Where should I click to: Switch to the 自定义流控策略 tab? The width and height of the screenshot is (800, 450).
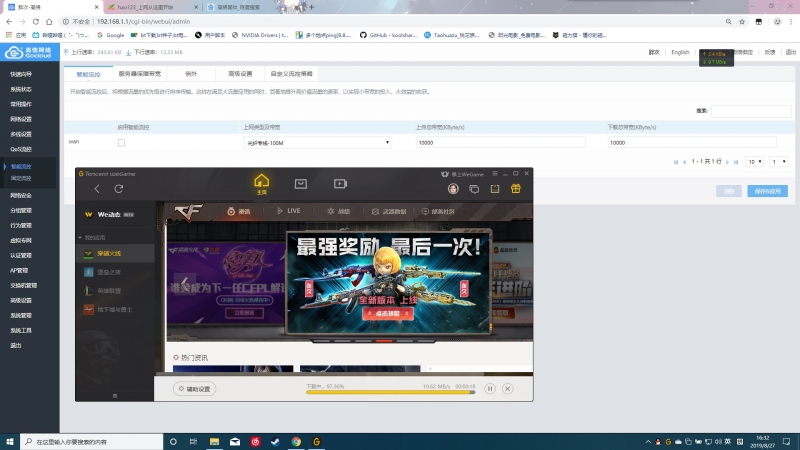291,73
